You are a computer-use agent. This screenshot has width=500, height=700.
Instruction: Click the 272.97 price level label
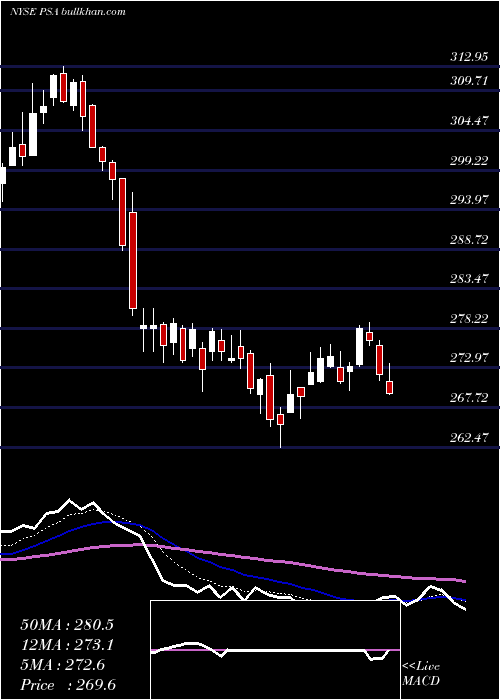pos(469,358)
